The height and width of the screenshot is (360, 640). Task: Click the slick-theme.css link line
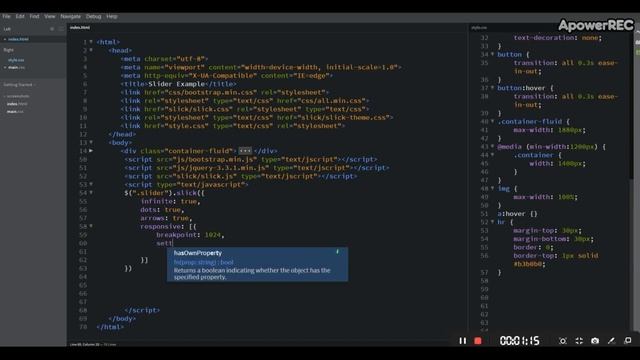257,118
